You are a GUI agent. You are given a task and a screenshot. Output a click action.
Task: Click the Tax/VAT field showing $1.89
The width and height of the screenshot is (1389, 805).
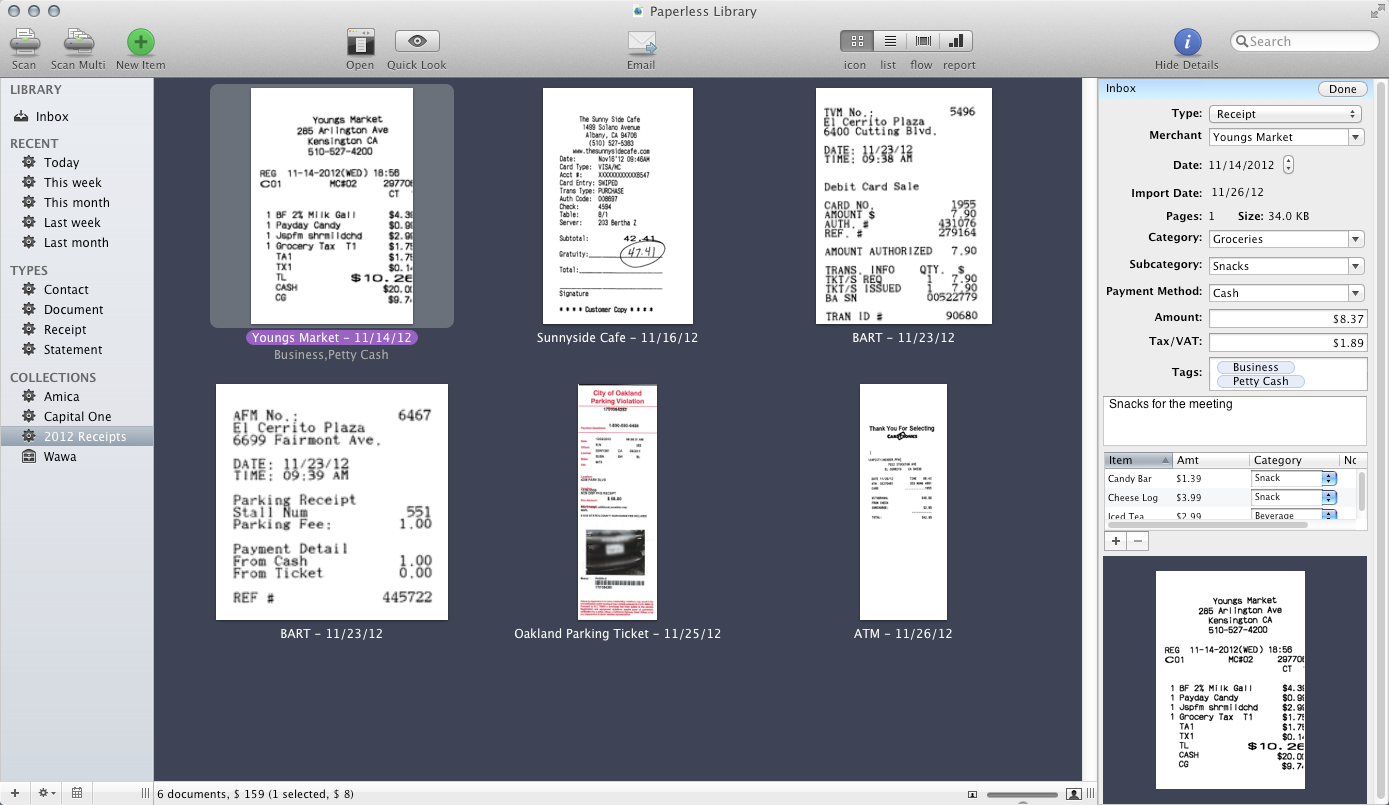tap(1288, 343)
